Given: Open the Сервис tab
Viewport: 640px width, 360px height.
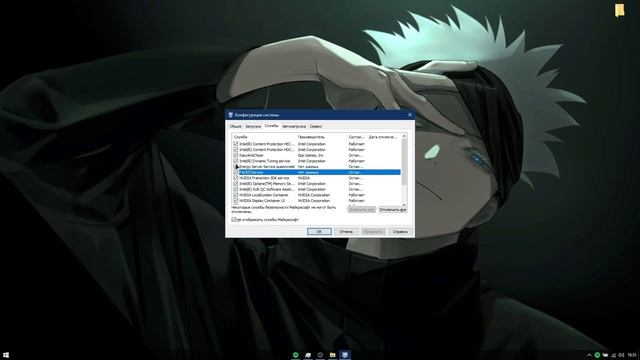Looking at the screenshot, I should [x=316, y=127].
